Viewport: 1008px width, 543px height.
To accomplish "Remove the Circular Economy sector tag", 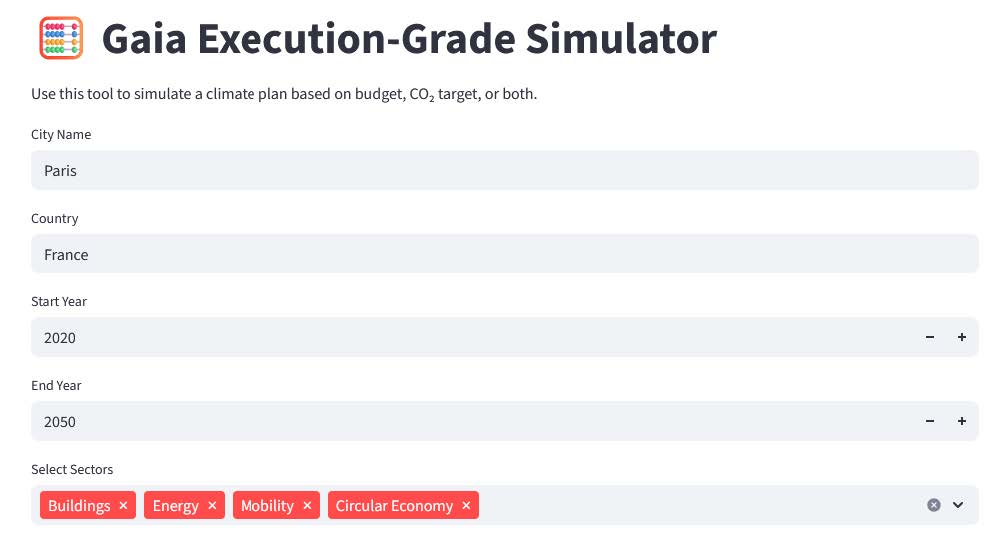I will (466, 506).
